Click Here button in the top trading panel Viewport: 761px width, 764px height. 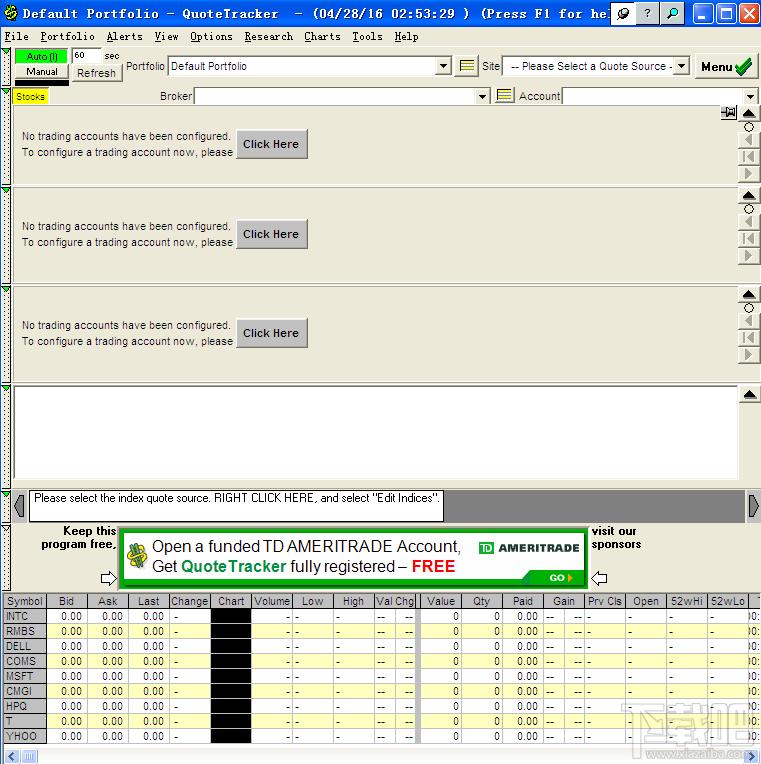tap(271, 144)
